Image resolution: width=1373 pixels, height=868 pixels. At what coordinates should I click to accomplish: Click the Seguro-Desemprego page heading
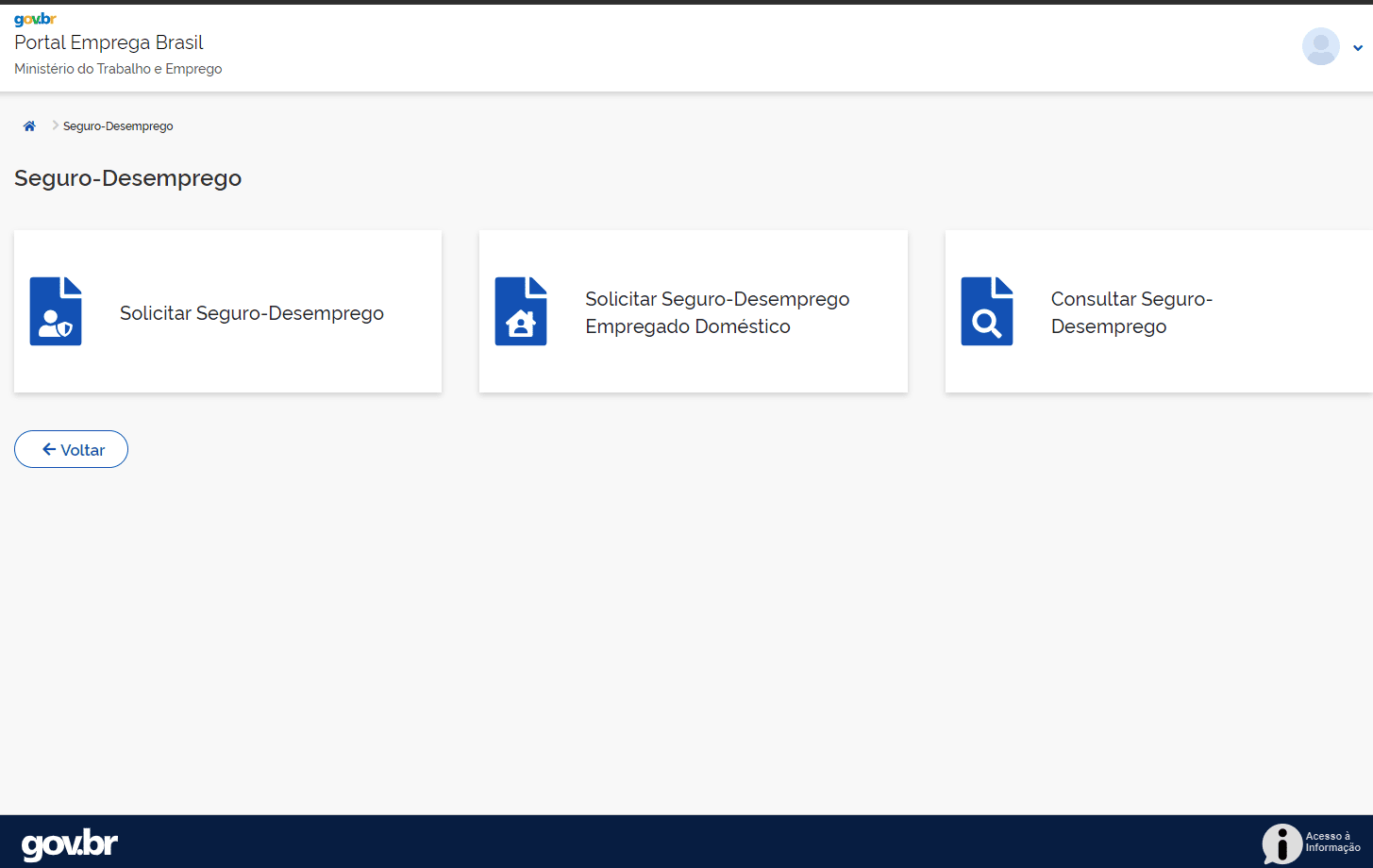[127, 178]
